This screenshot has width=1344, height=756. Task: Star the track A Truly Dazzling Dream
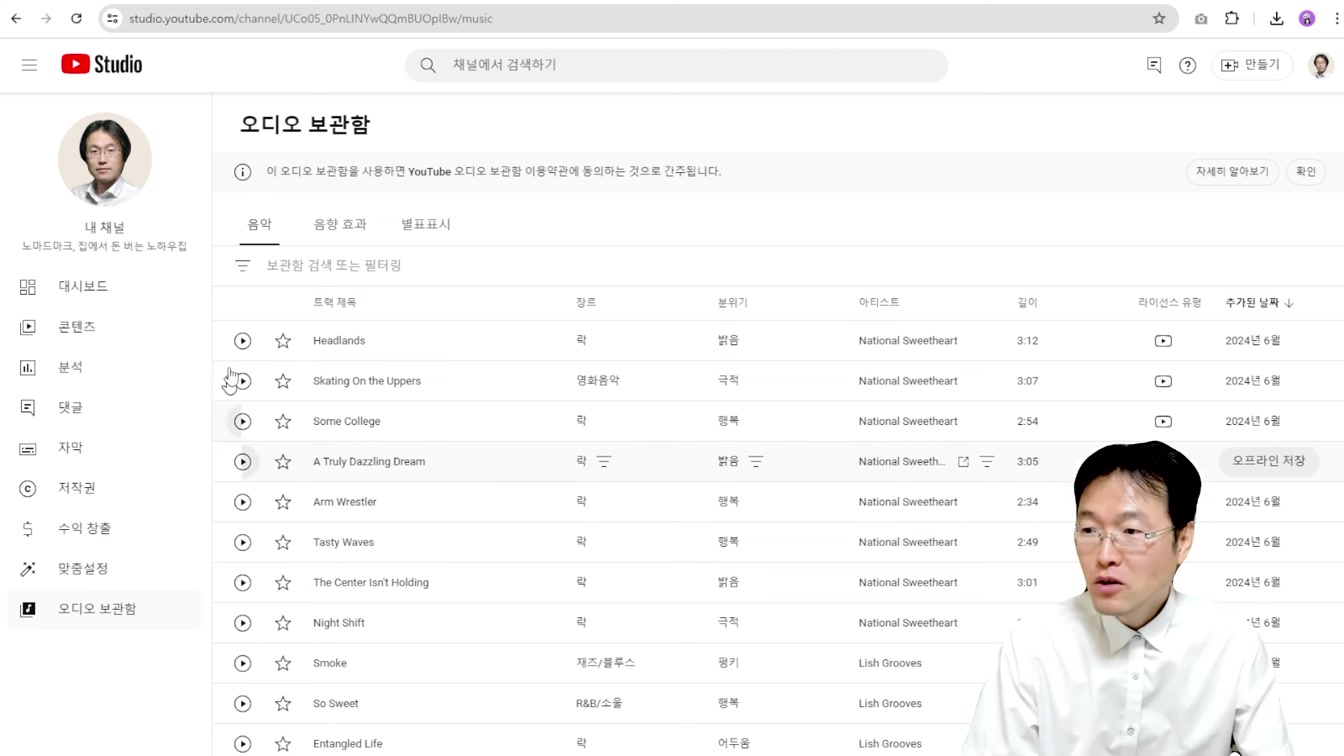coord(283,462)
